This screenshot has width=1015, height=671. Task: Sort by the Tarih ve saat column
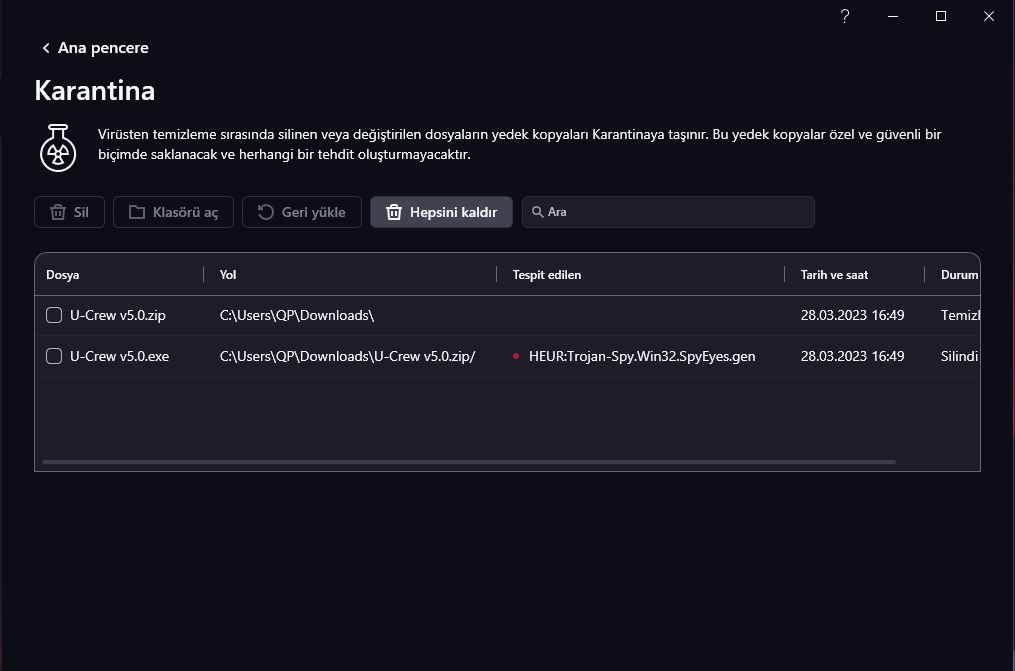coord(834,275)
